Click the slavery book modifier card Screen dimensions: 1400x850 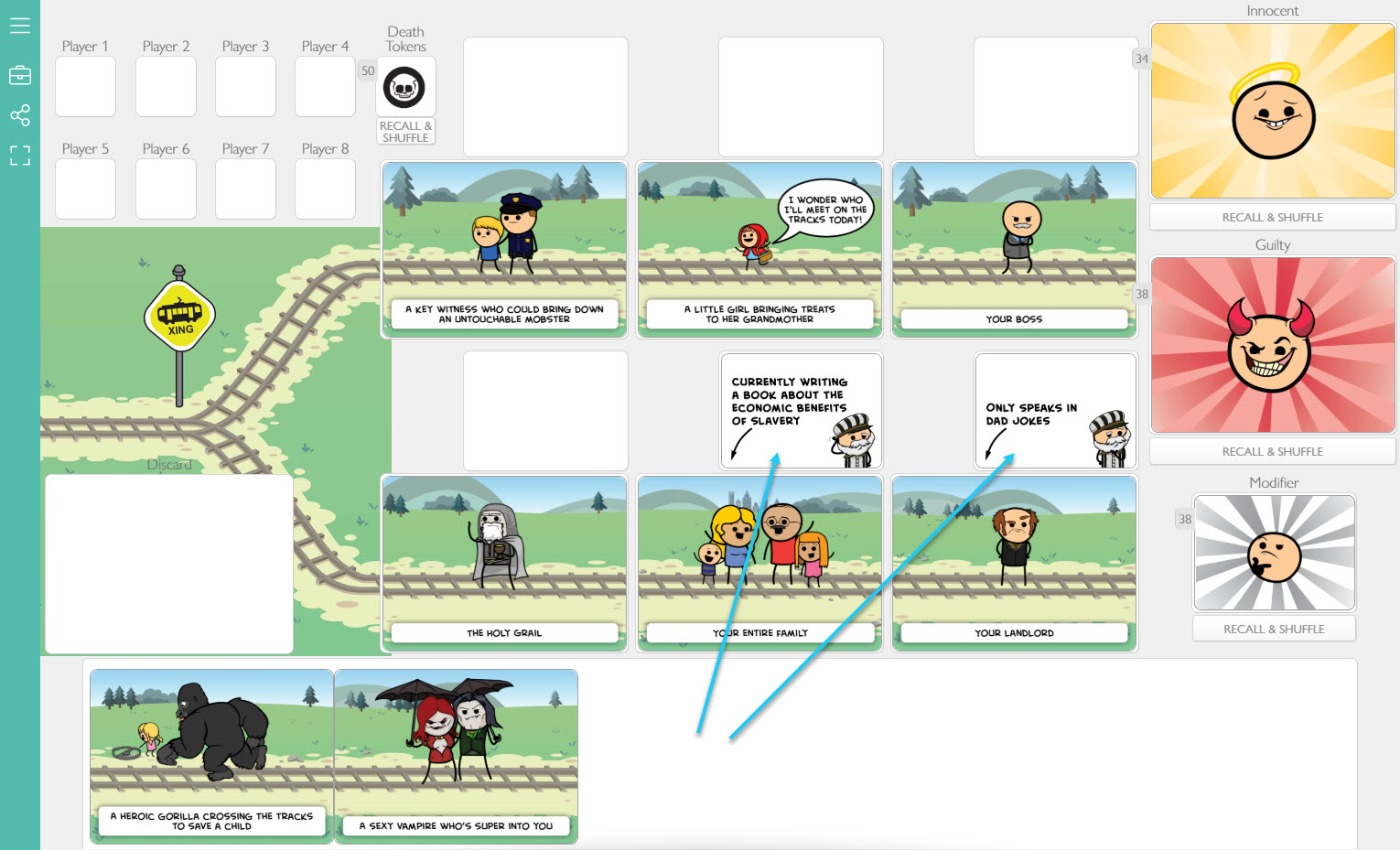tap(801, 410)
